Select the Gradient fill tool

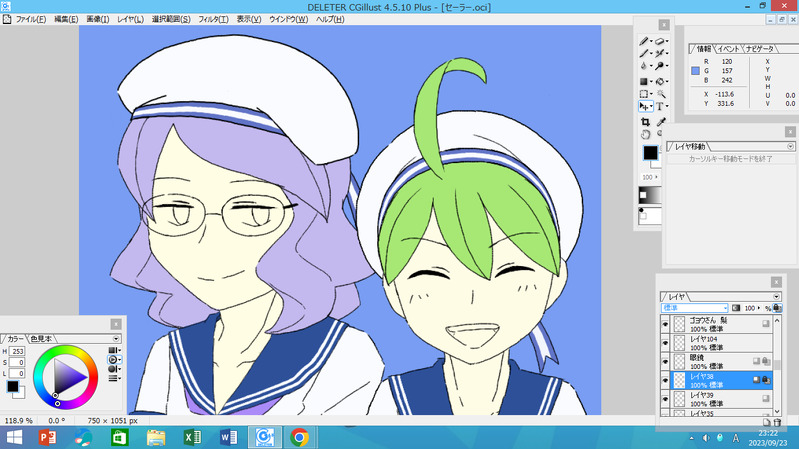(x=644, y=82)
